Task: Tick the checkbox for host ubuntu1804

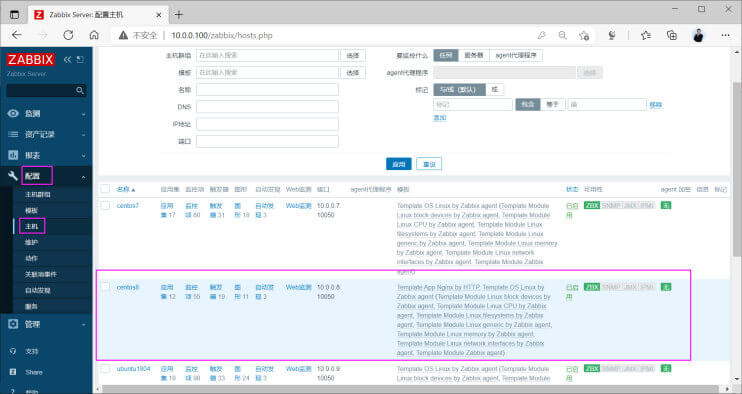Action: coord(106,368)
